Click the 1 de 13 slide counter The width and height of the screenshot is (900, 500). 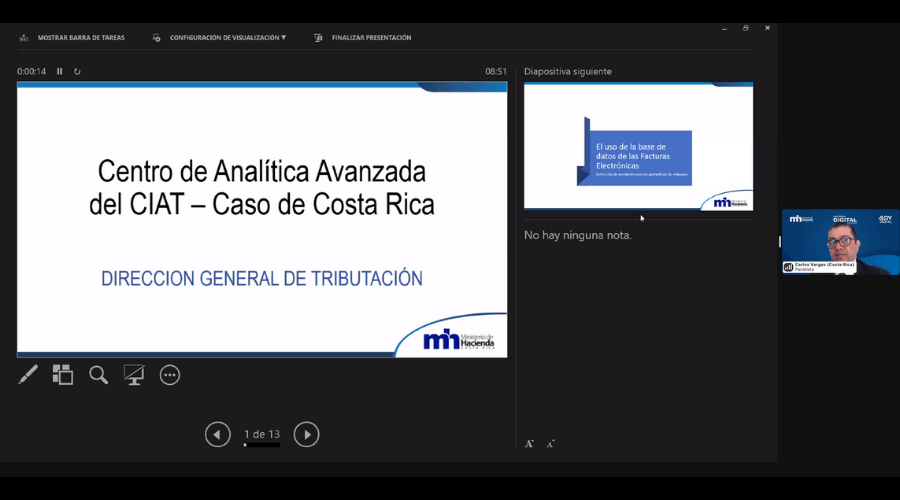262,435
